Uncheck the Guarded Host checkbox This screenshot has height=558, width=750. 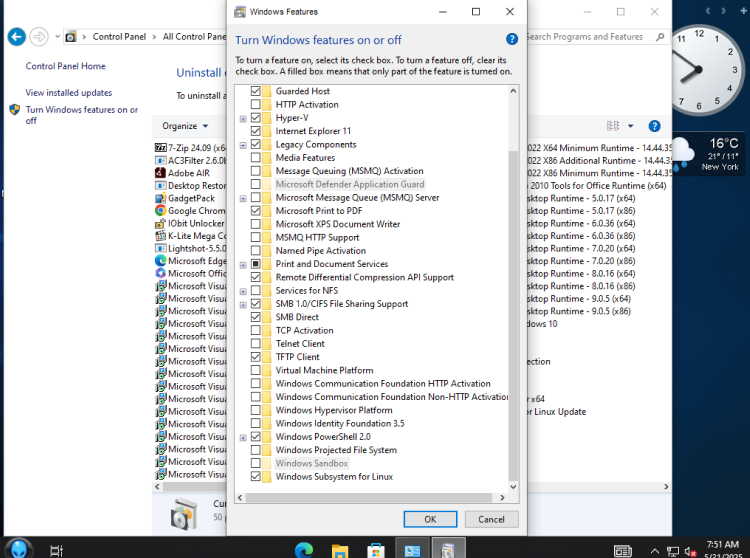coord(255,91)
